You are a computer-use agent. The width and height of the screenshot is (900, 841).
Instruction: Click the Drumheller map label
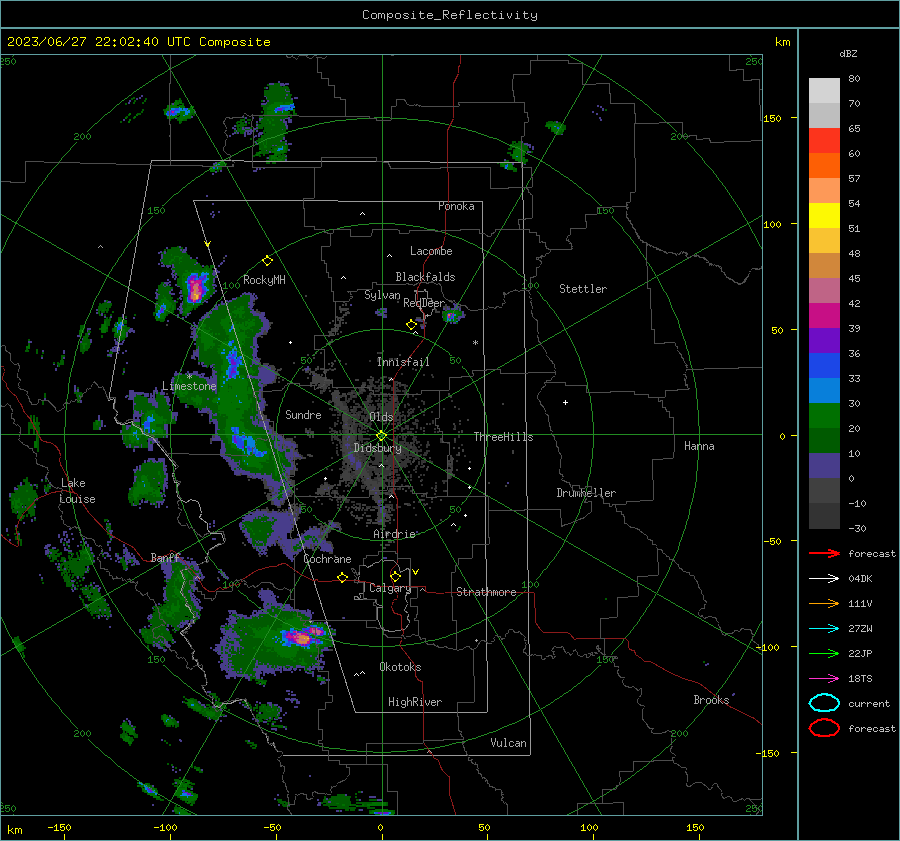586,493
